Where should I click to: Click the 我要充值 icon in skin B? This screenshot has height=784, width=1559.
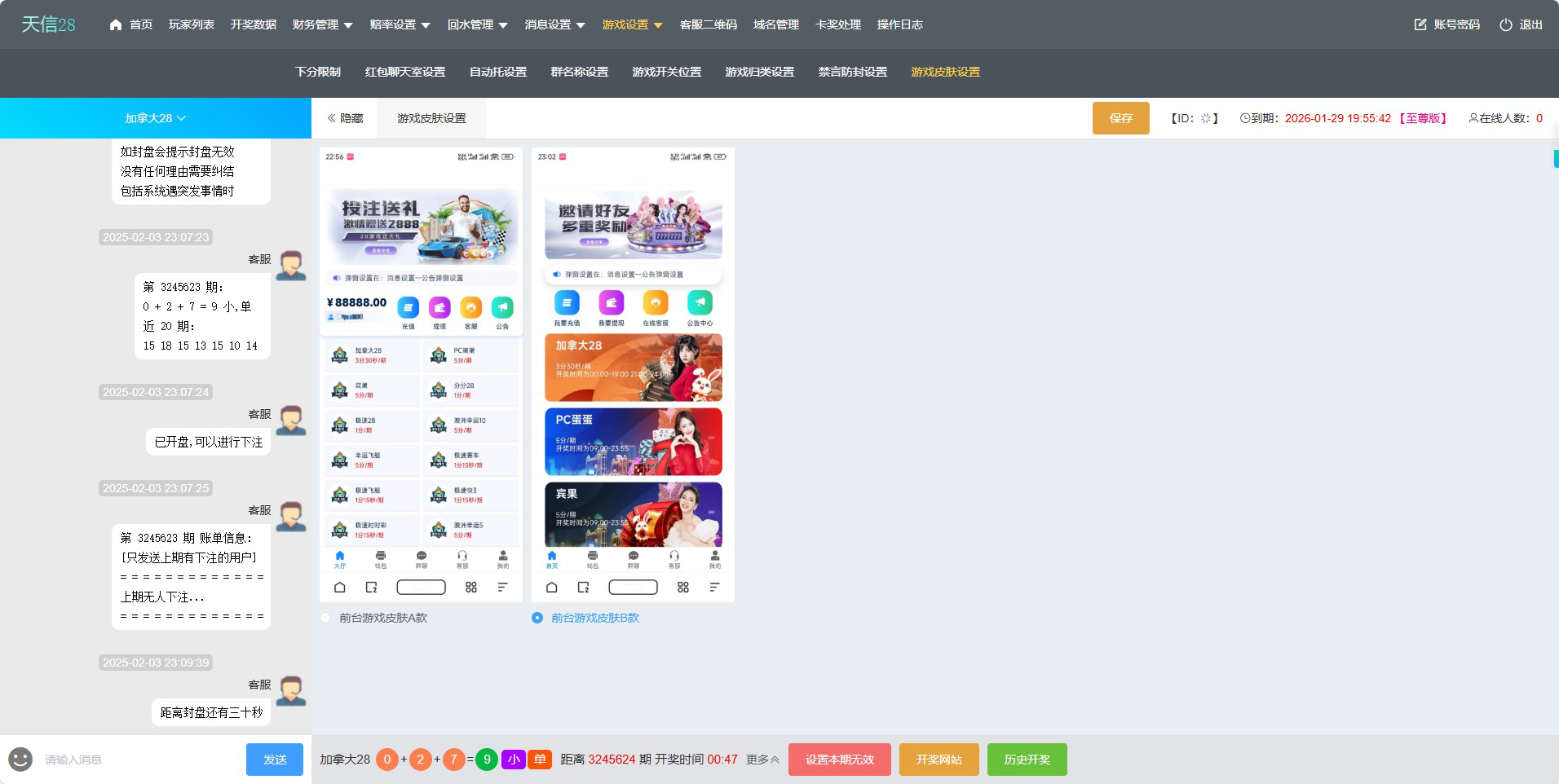567,302
